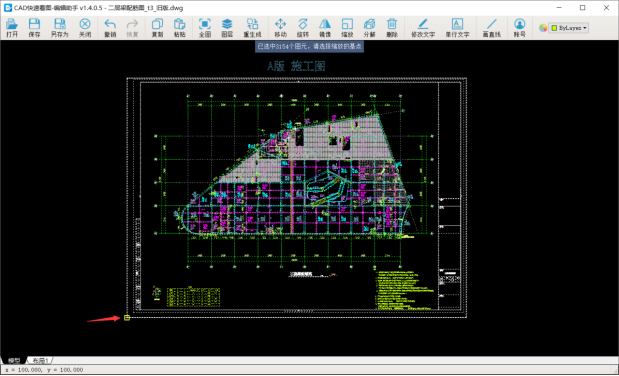Pick the yellow base point marker
The width and height of the screenshot is (619, 376).
point(127,318)
